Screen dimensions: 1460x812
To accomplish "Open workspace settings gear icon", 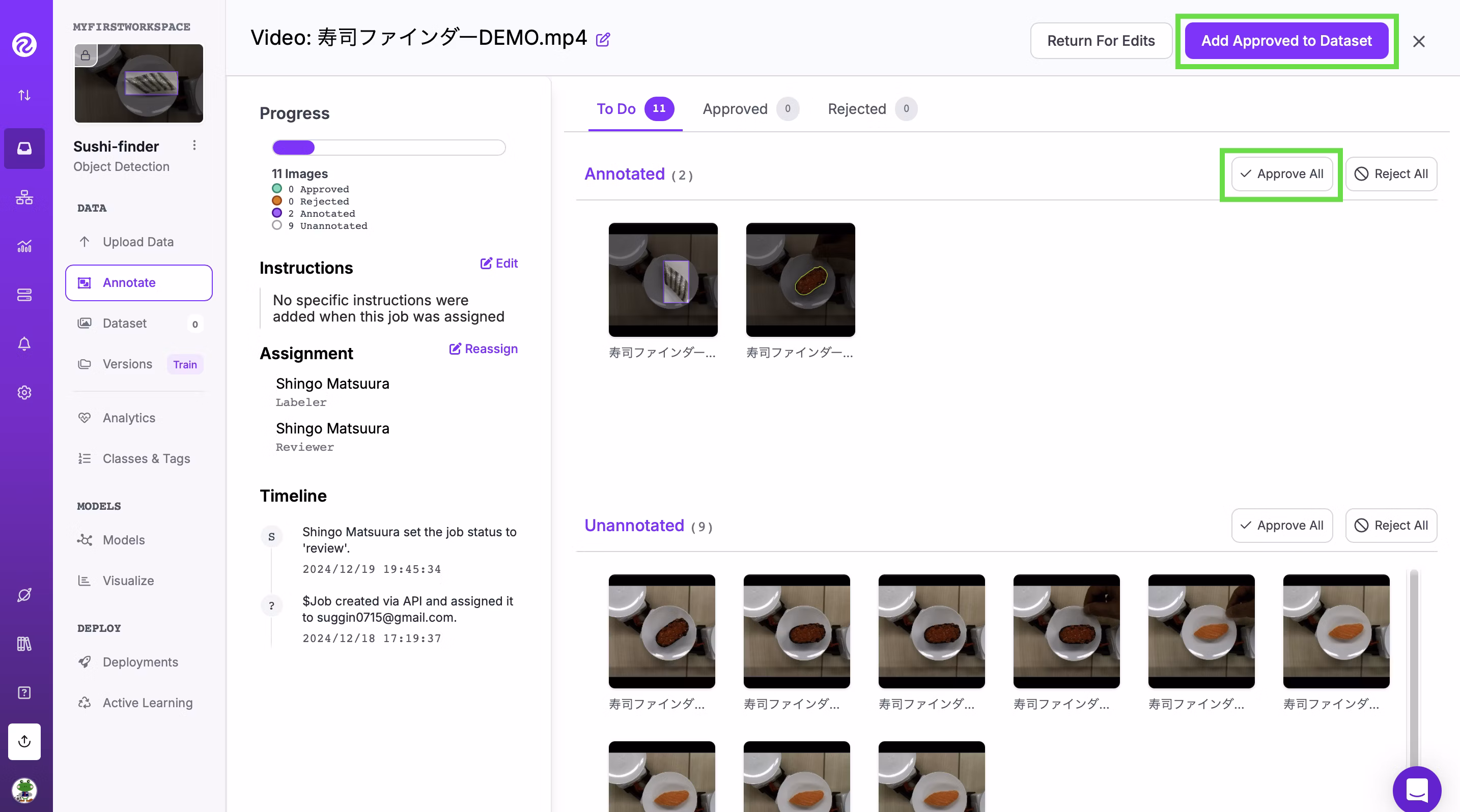I will coord(24,392).
